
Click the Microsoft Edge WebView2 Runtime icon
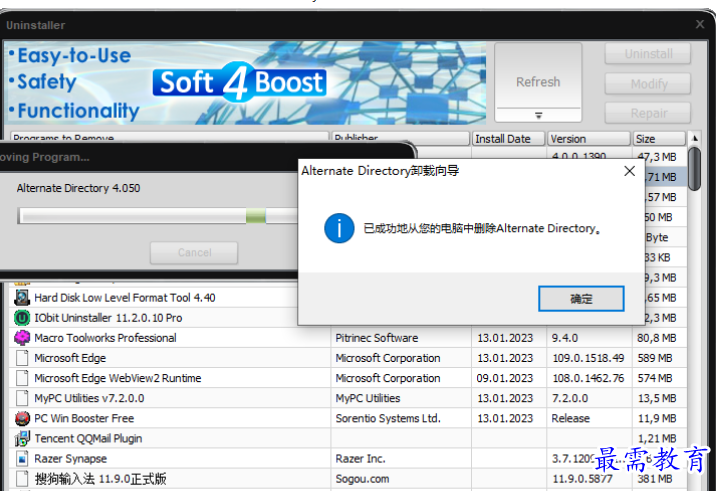22,378
